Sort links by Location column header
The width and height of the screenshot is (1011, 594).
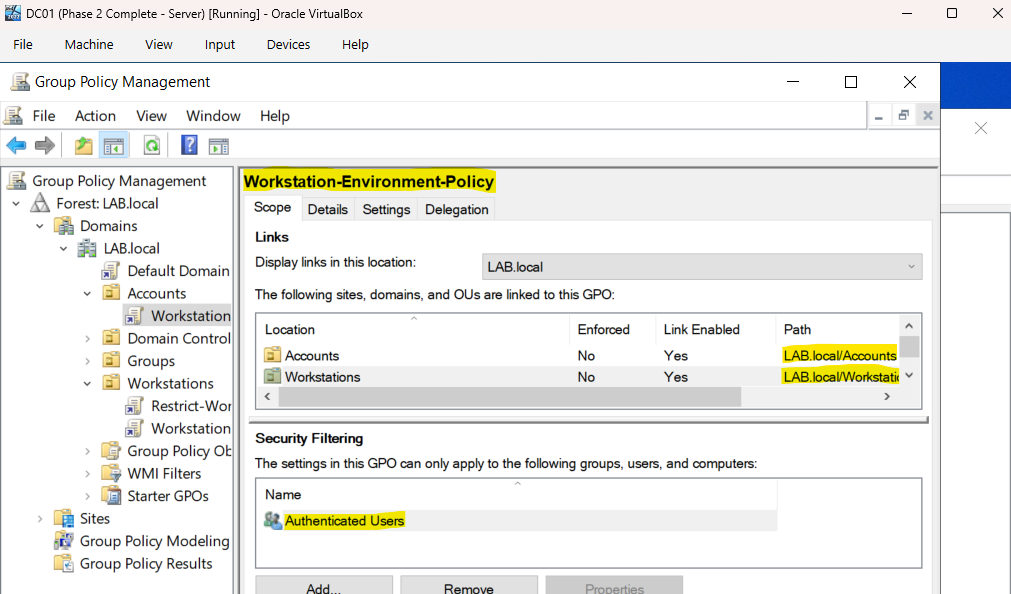click(x=414, y=330)
